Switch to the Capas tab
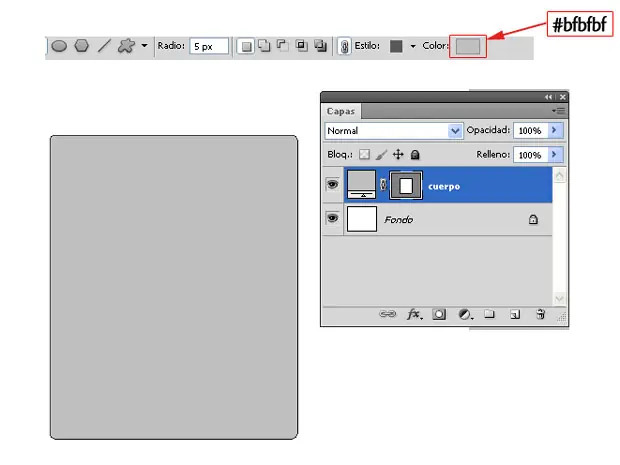Screen dimensions: 620x465 click(341, 111)
